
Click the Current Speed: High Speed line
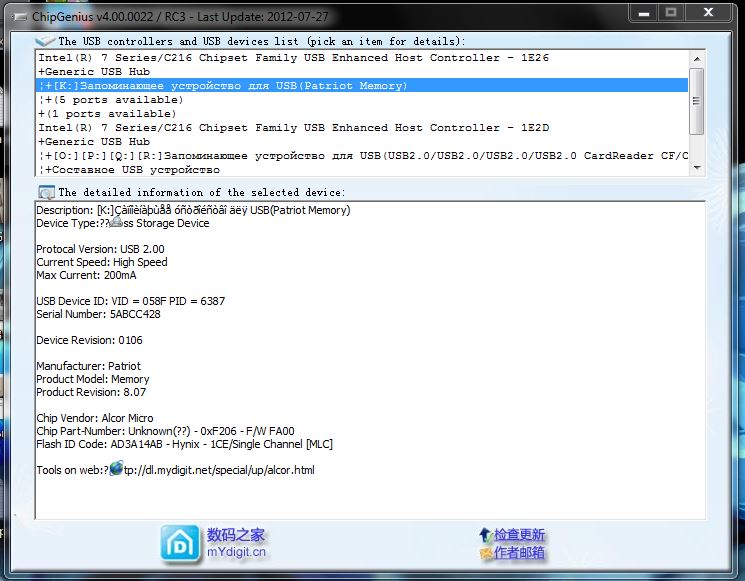[102, 262]
